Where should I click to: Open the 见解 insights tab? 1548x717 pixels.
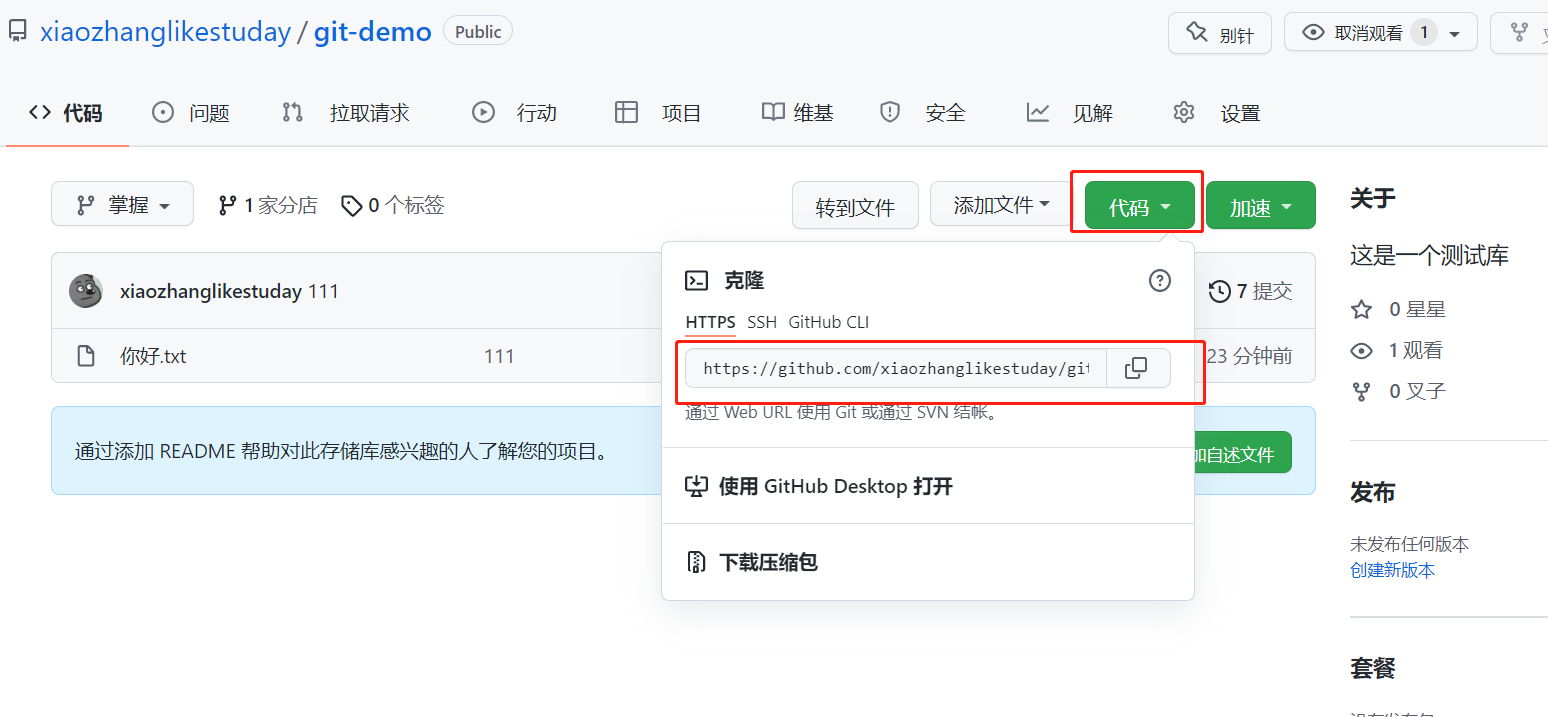[x=1069, y=113]
